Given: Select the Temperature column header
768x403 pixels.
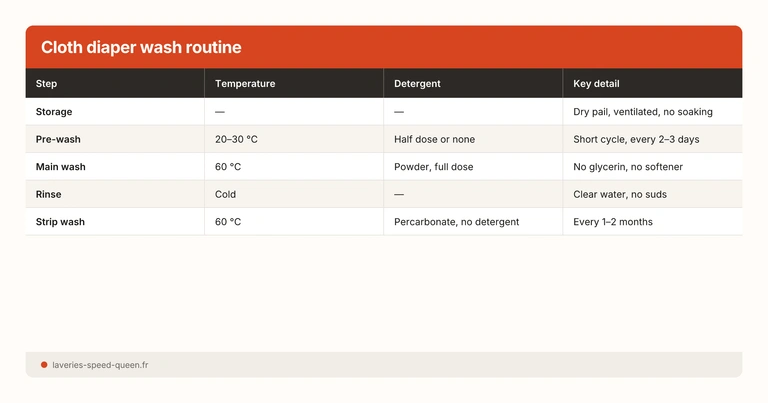Looking at the screenshot, I should (x=245, y=84).
